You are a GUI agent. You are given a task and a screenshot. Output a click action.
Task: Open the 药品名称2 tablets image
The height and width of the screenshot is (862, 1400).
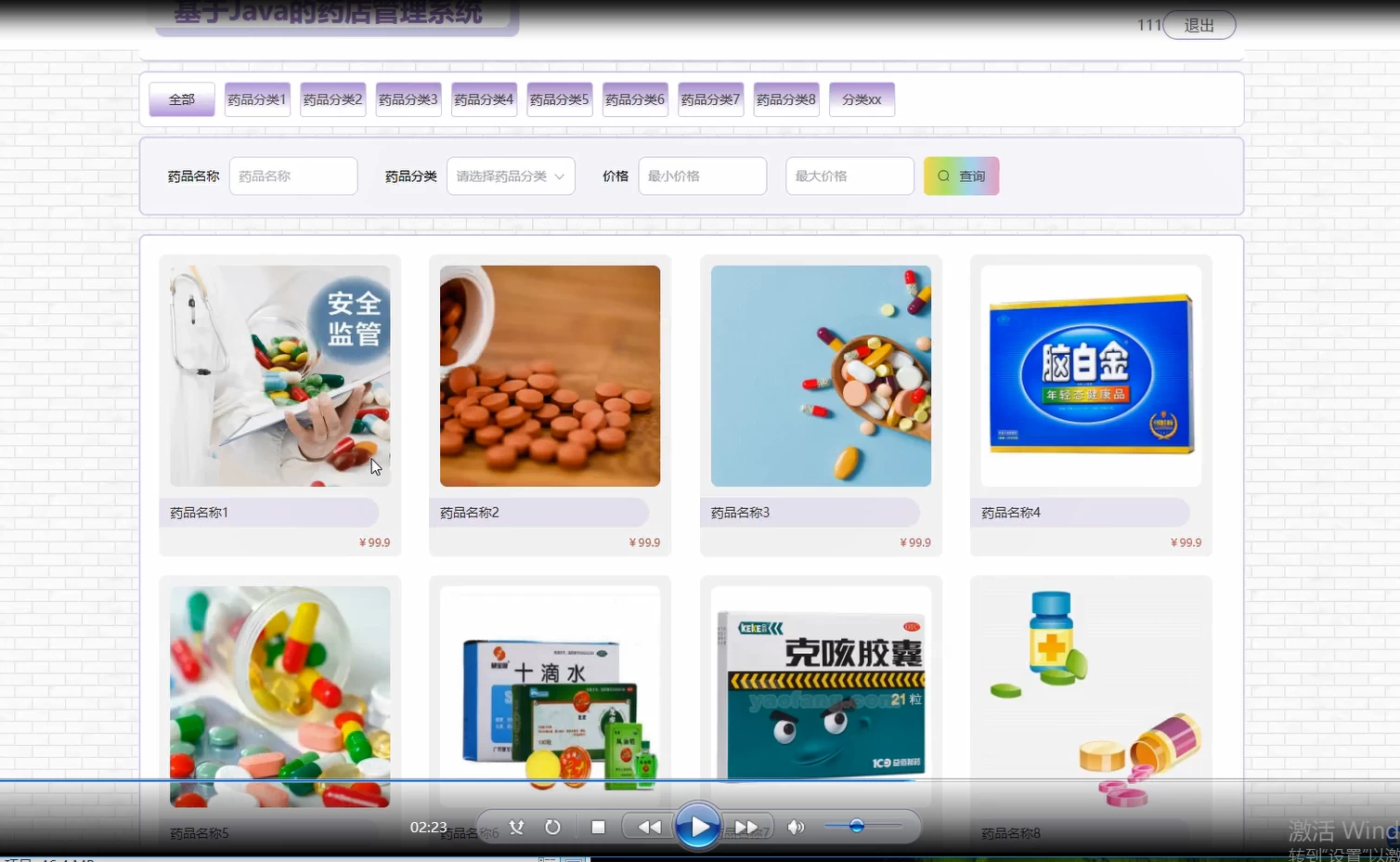pyautogui.click(x=551, y=376)
